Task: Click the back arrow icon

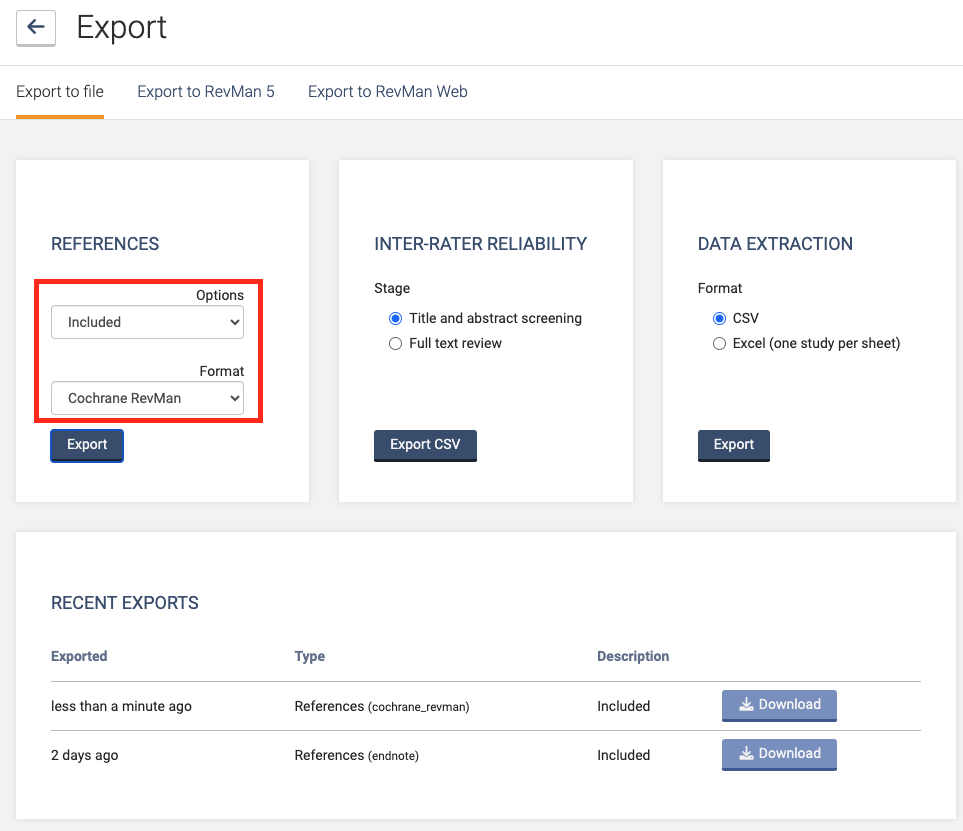Action: (x=36, y=28)
